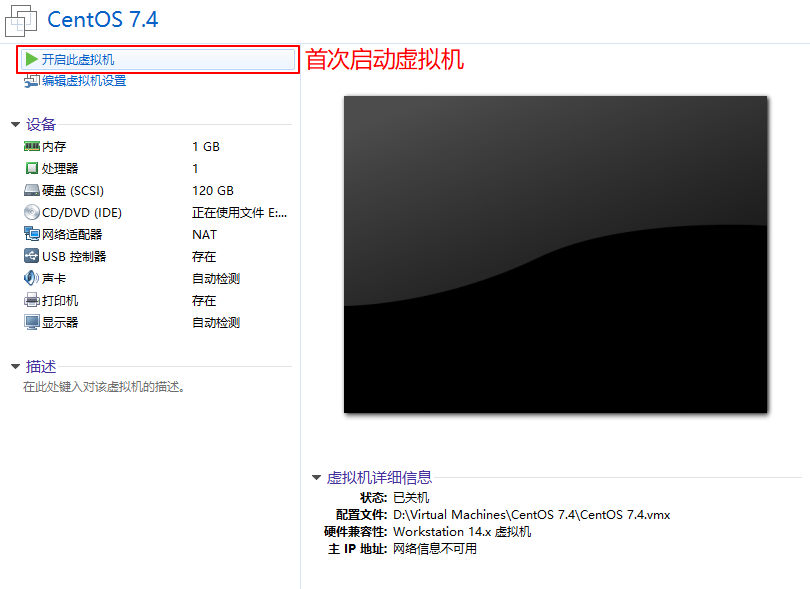Viewport: 810px width, 589px height.
Task: Click the 描述 section heading
Action: (41, 366)
